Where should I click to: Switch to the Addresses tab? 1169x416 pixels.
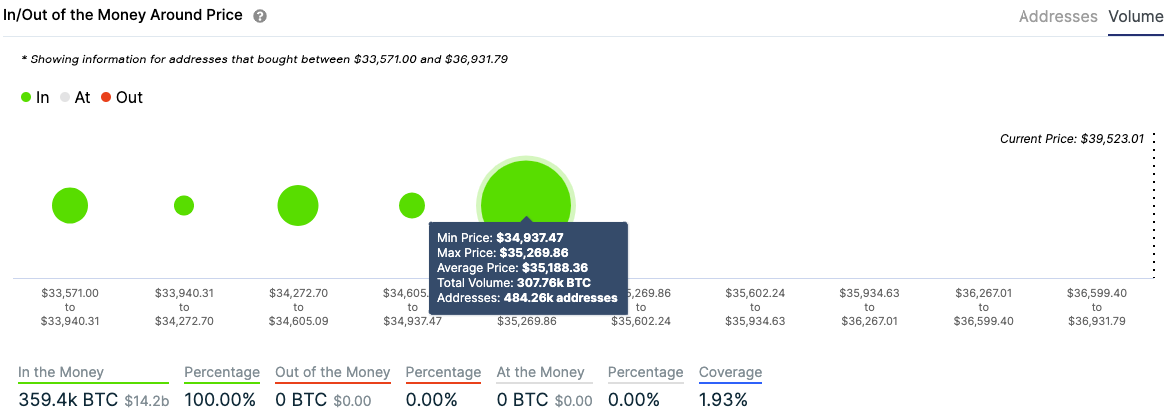pyautogui.click(x=1058, y=17)
